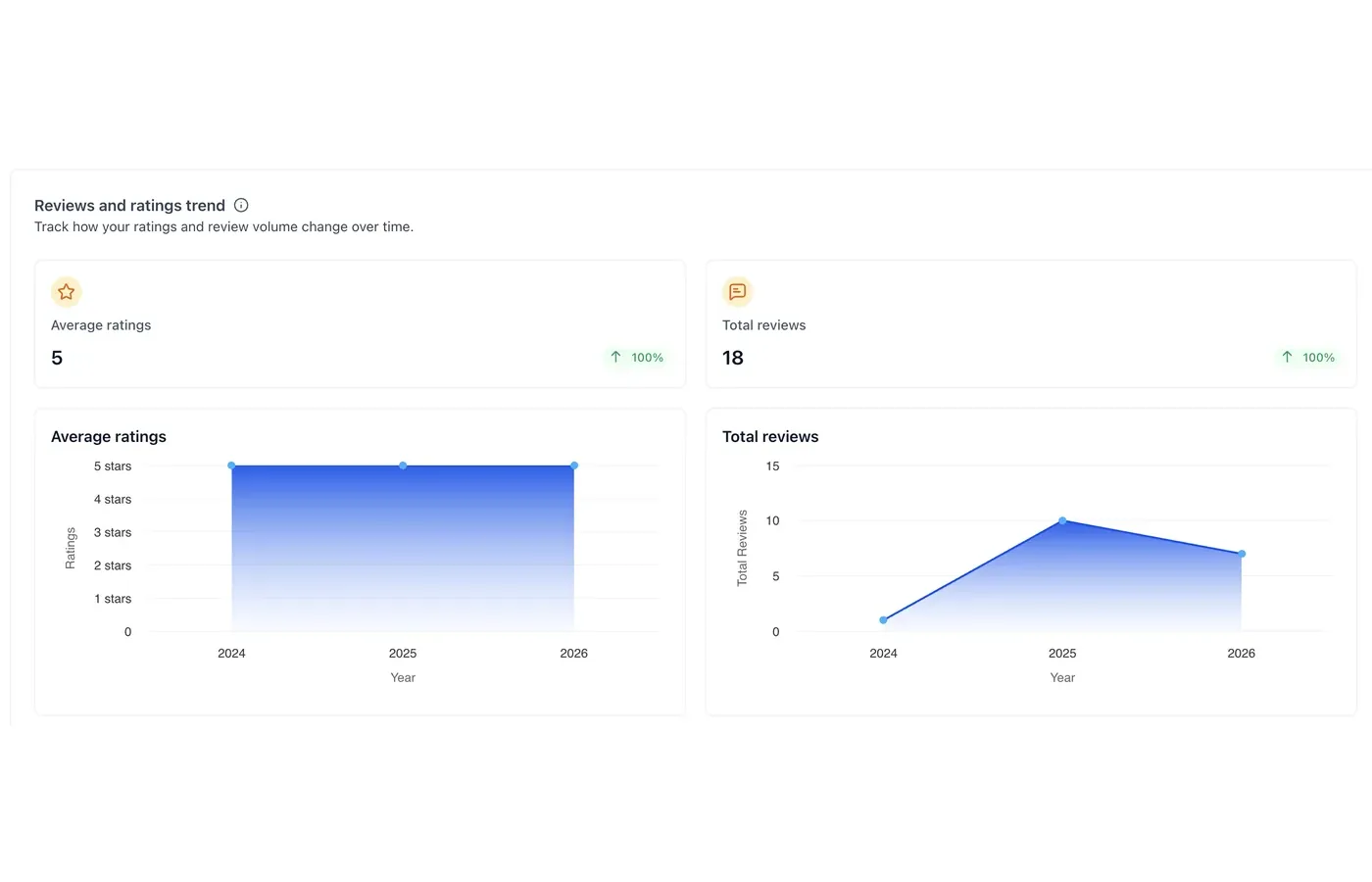This screenshot has height=882, width=1372.
Task: Click the star icon in Average ratings card
Action: 66,292
